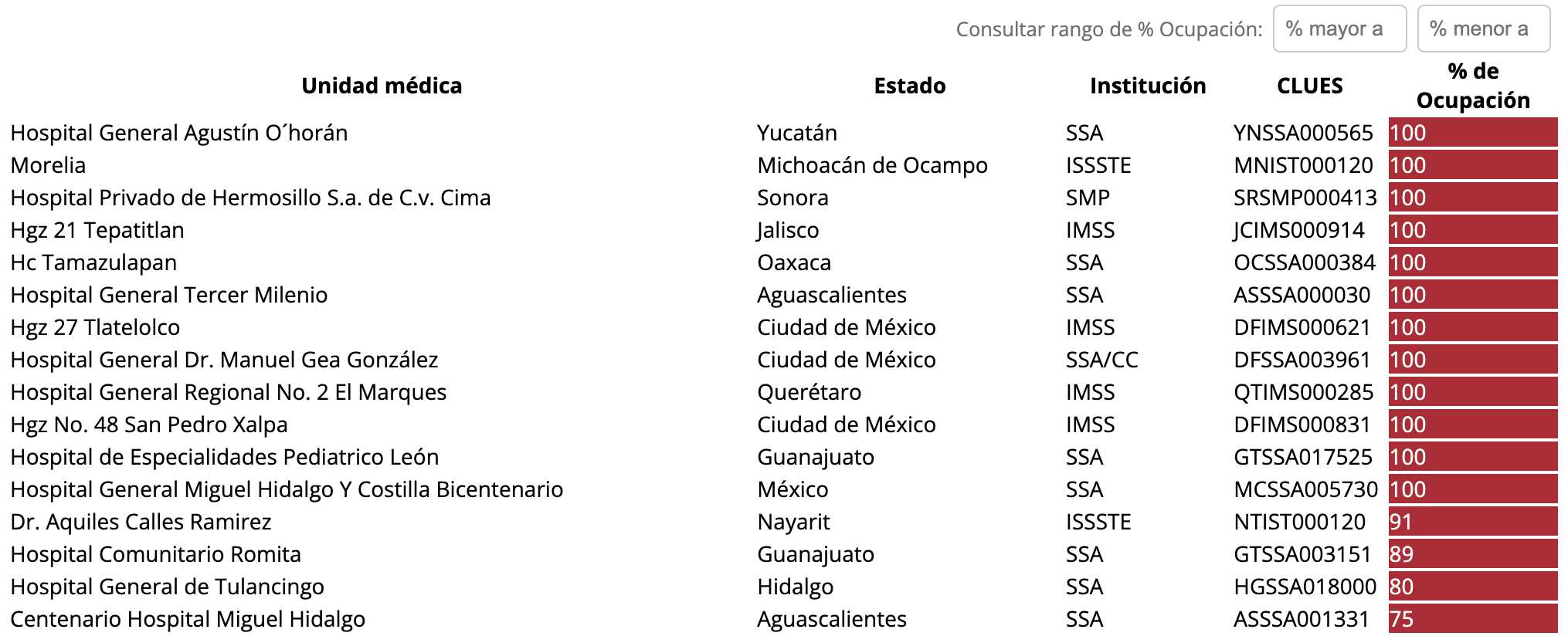1568x636 pixels.
Task: Select Hospital General Dr. Manuel Gea González
Action: click(x=224, y=360)
